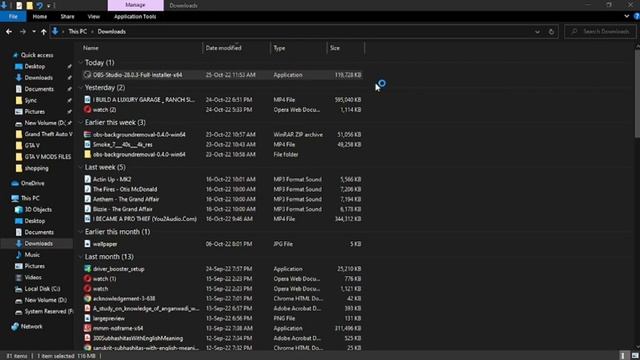Select the Smoke_7__40s__4k_res video icon

(x=87, y=144)
